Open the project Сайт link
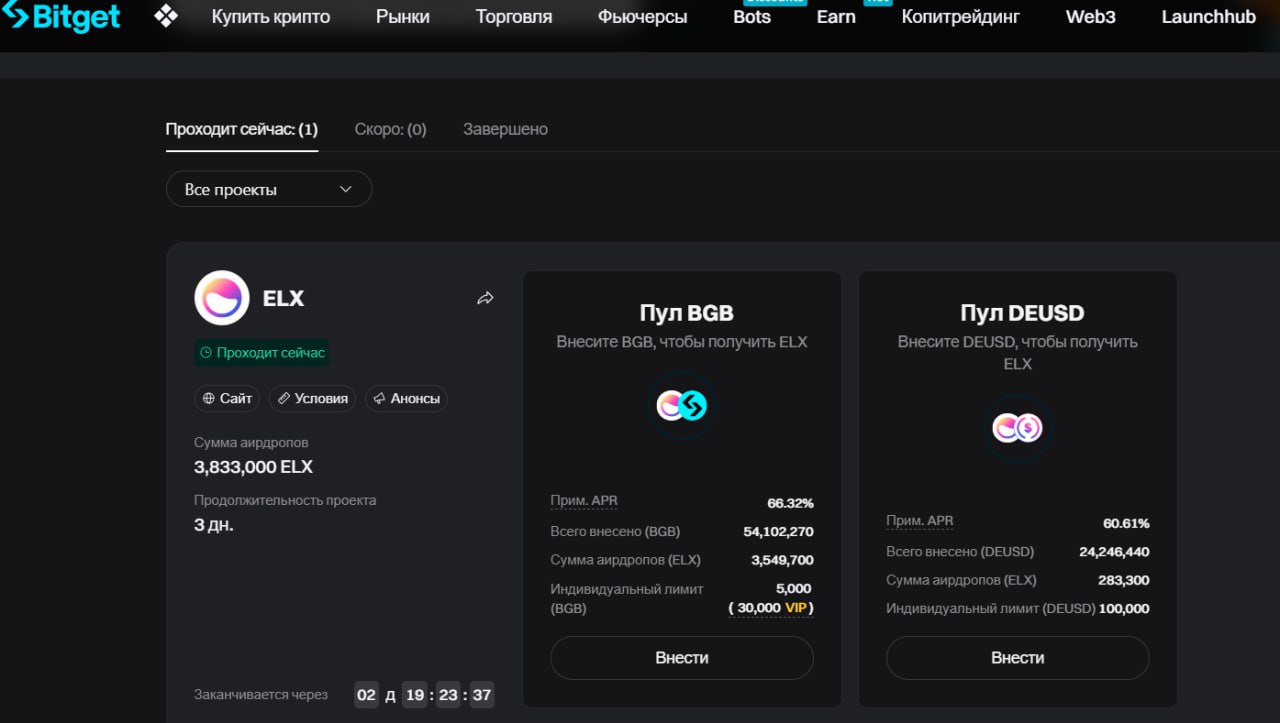The width and height of the screenshot is (1280, 723). [x=227, y=398]
